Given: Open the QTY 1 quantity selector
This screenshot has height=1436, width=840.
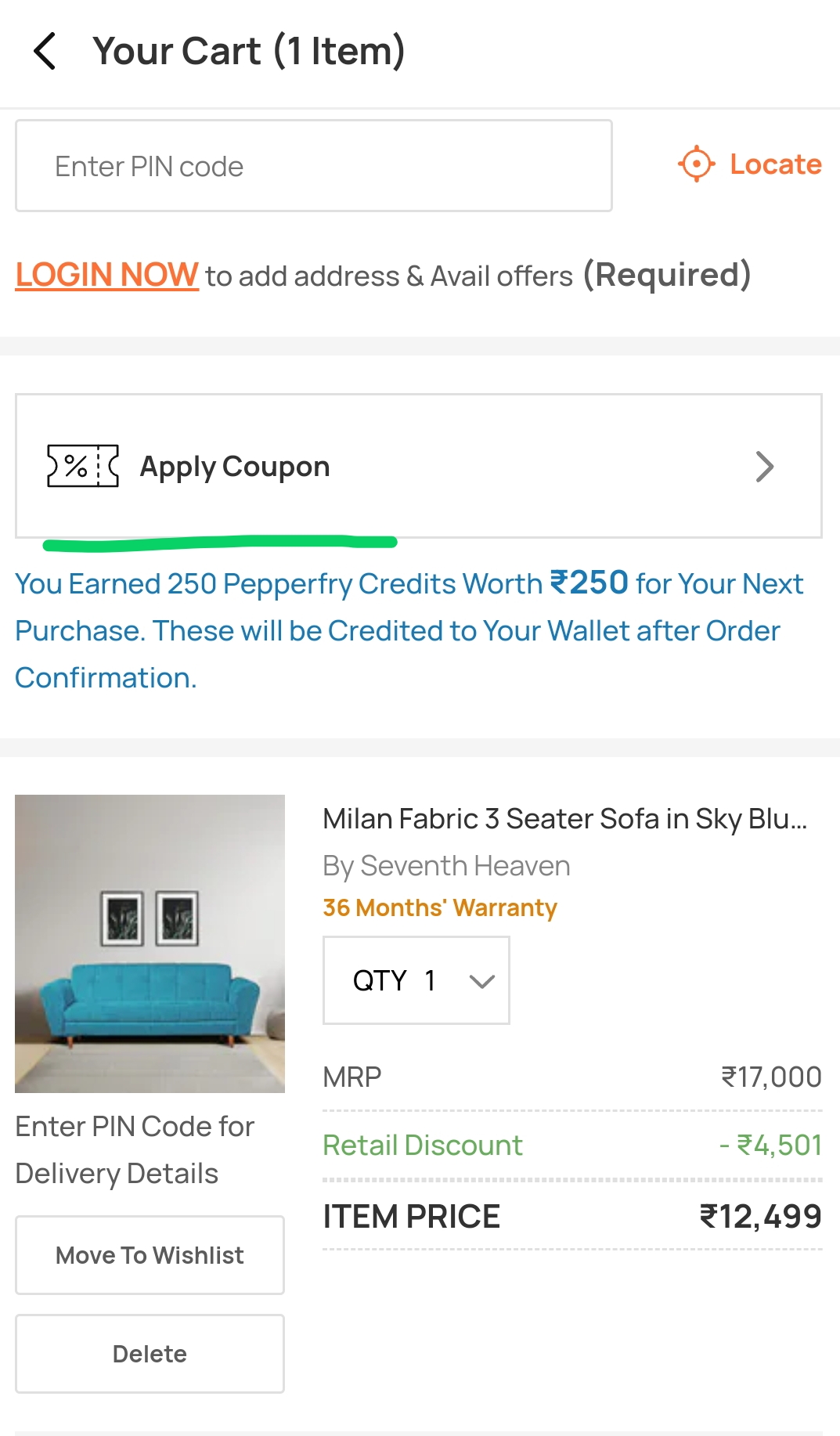Looking at the screenshot, I should (416, 980).
